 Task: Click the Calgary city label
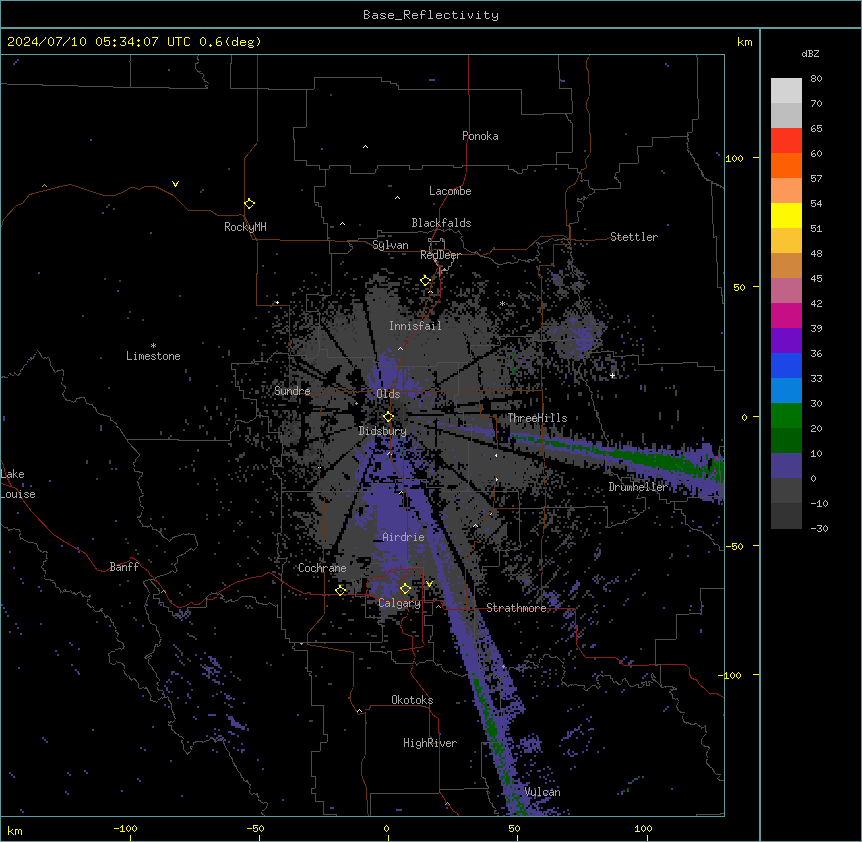click(x=400, y=603)
